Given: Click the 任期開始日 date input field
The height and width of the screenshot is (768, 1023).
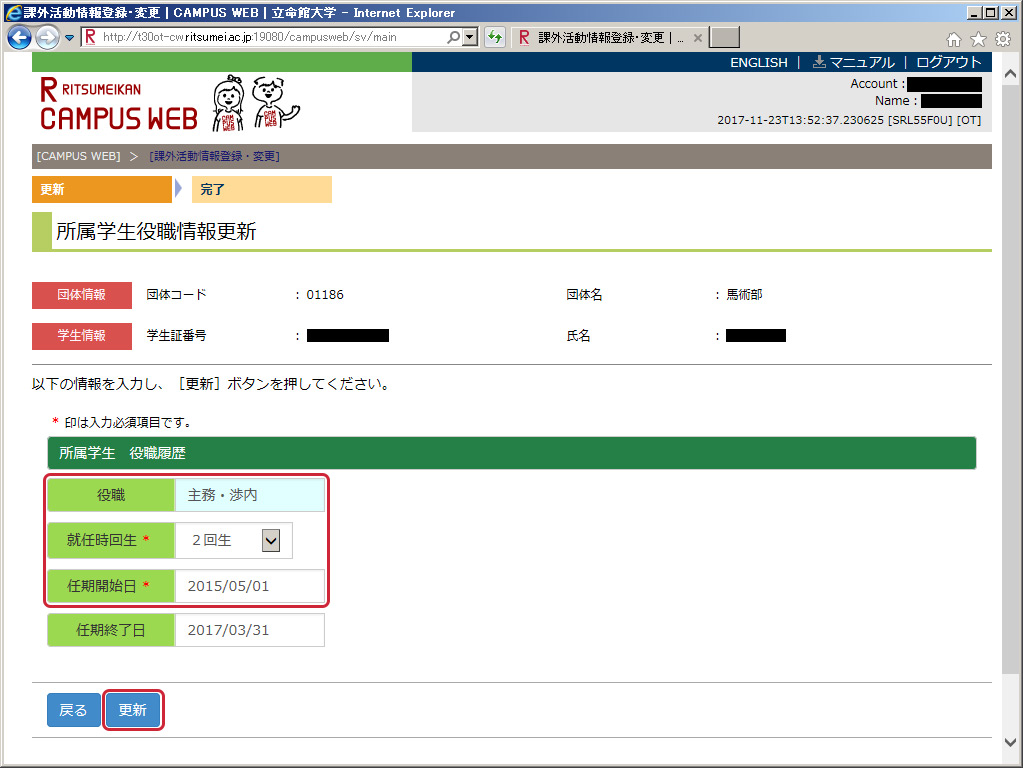Looking at the screenshot, I should pyautogui.click(x=249, y=586).
